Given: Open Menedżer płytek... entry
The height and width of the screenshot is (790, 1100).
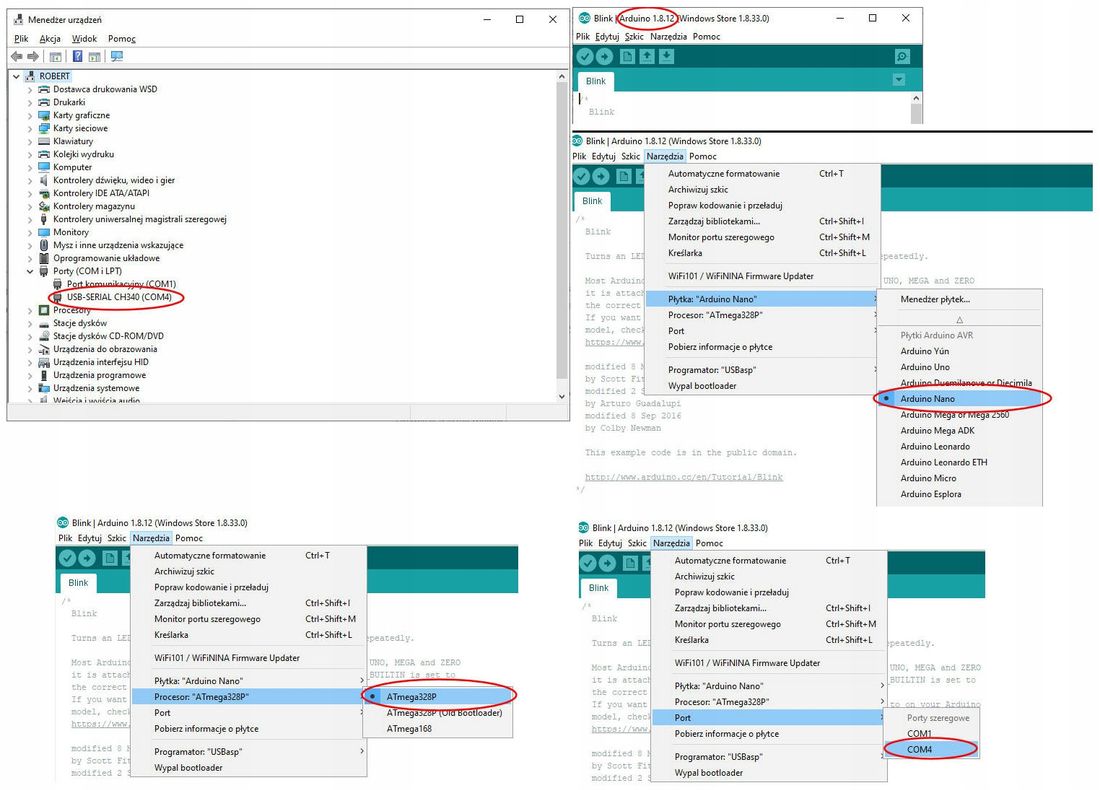Looking at the screenshot, I should pyautogui.click(x=934, y=299).
